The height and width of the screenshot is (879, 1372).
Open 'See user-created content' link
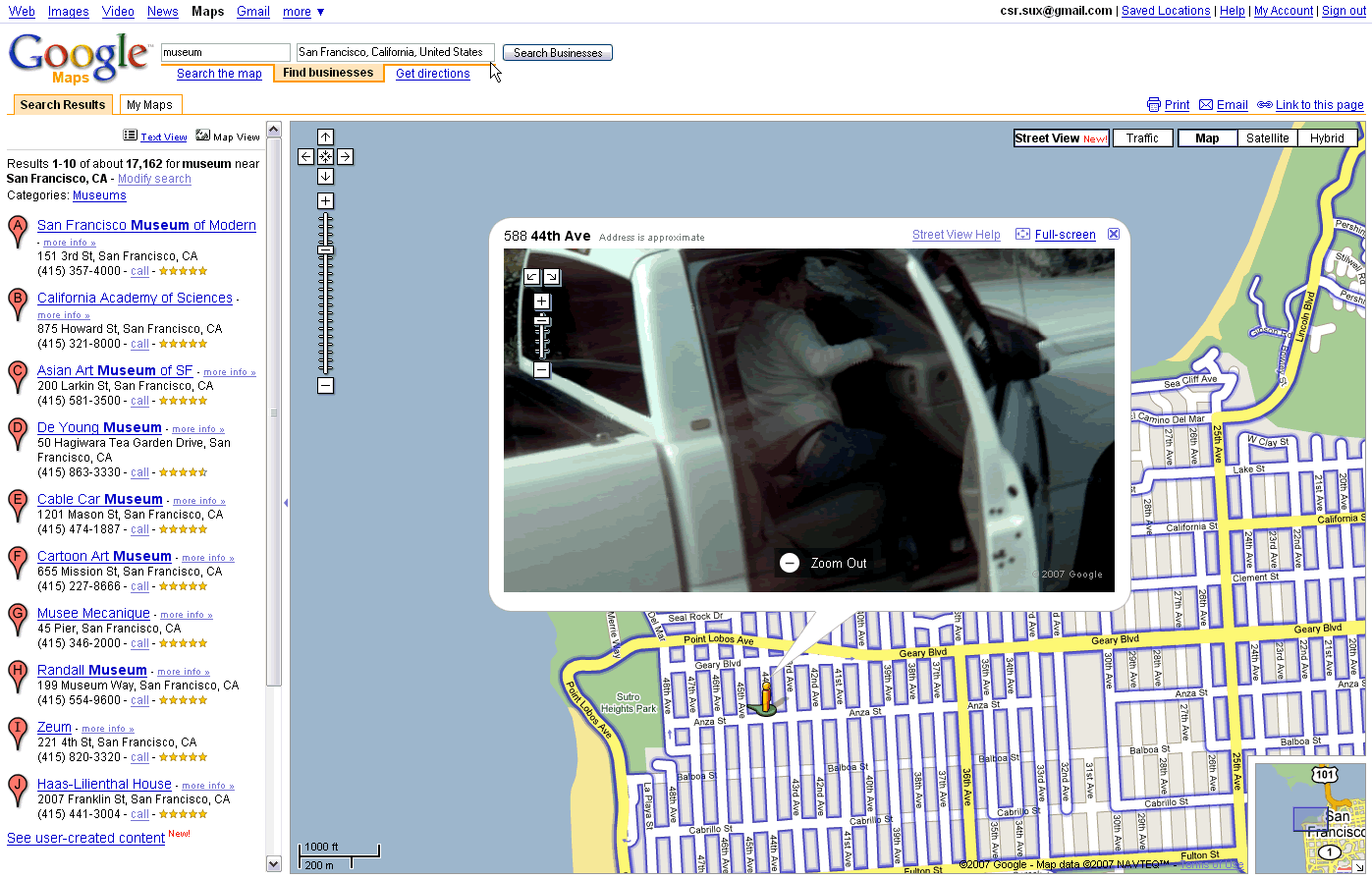85,838
